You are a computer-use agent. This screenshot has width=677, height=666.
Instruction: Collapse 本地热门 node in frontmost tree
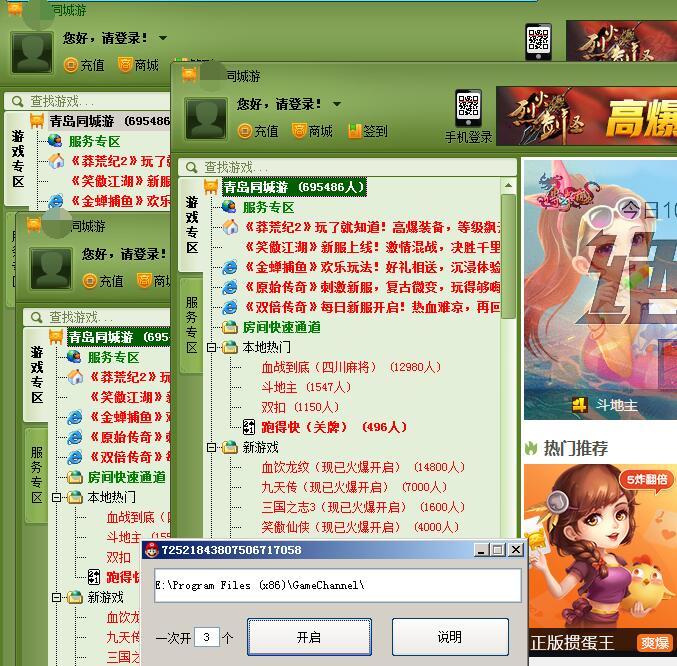(x=212, y=347)
